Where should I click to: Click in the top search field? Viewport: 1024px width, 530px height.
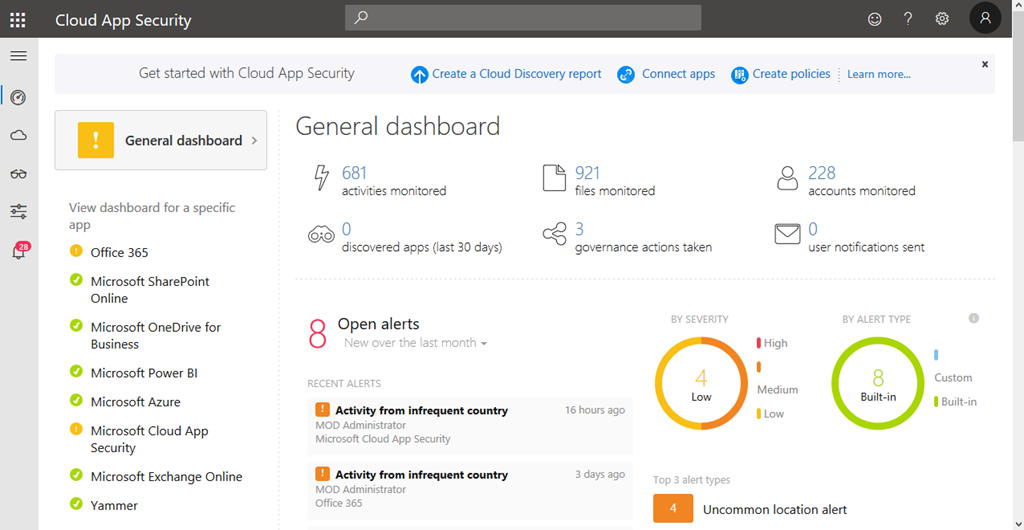tap(523, 18)
